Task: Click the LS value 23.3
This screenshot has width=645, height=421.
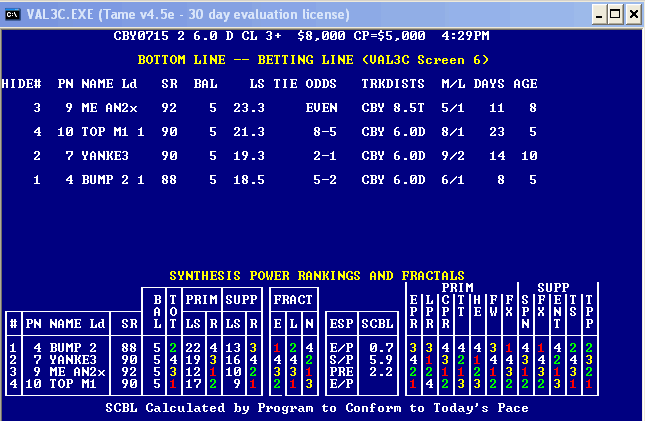Action: 249,108
